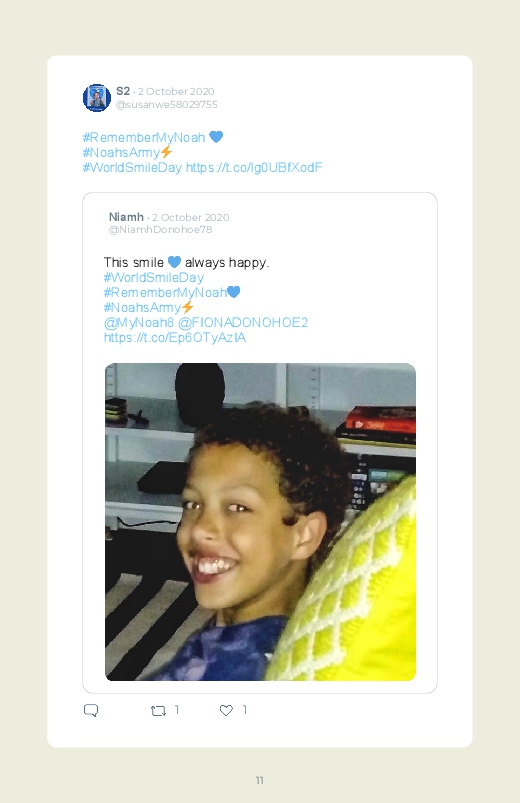Click the 2 October 2020 timestamp beside S2
The image size is (520, 803).
[176, 91]
